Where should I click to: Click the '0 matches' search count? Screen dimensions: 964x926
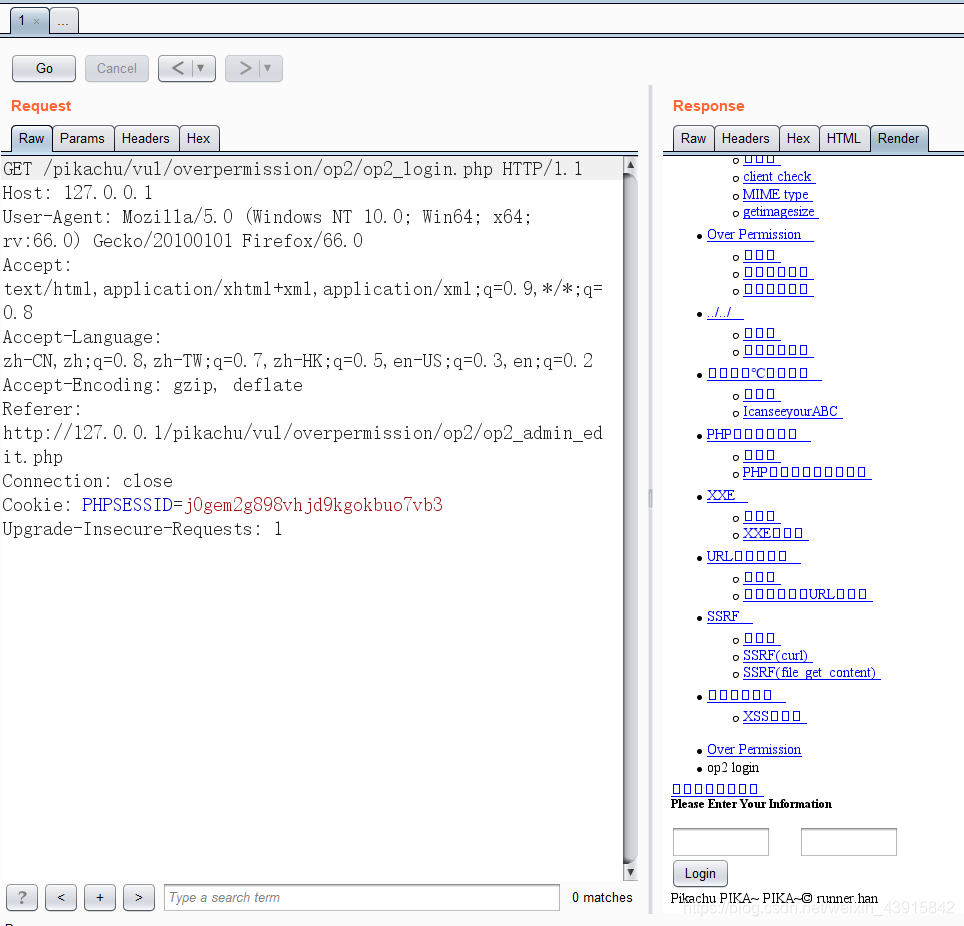(602, 898)
